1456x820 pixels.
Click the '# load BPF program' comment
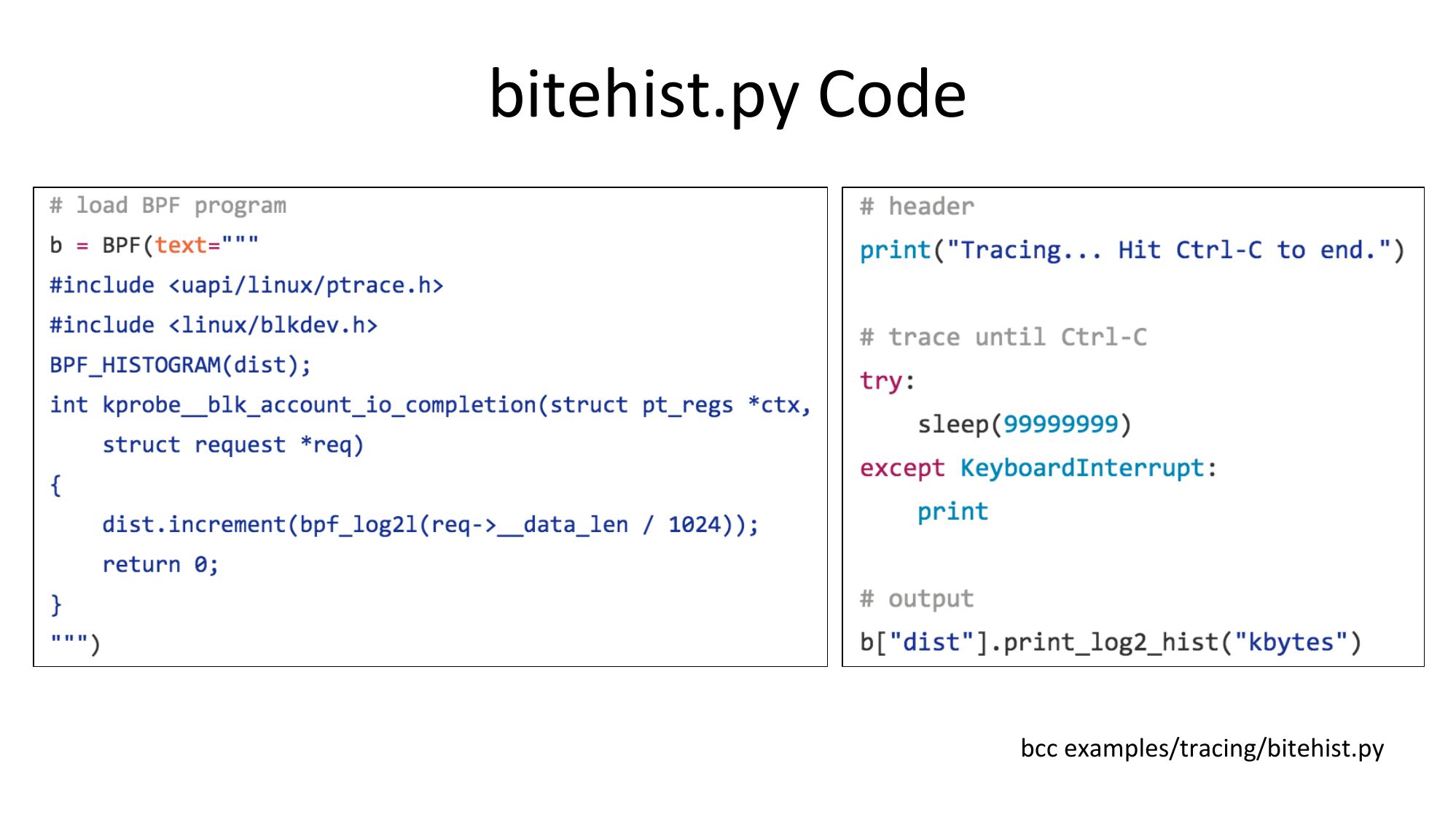(x=168, y=206)
